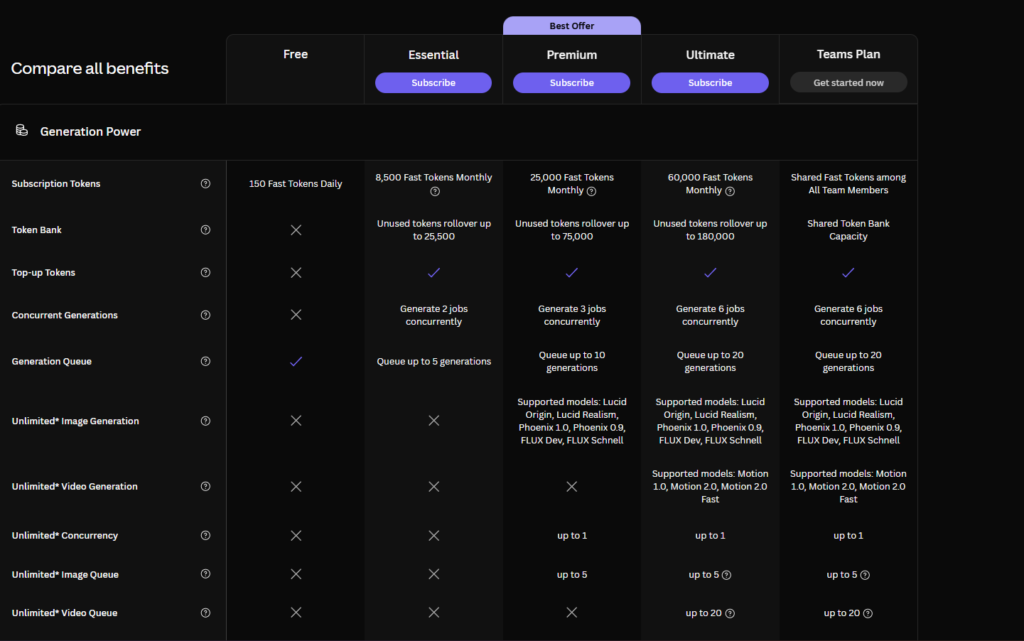The width and height of the screenshot is (1024, 641).
Task: Click Unused tokens rollover up to 25,500
Action: [x=434, y=230]
